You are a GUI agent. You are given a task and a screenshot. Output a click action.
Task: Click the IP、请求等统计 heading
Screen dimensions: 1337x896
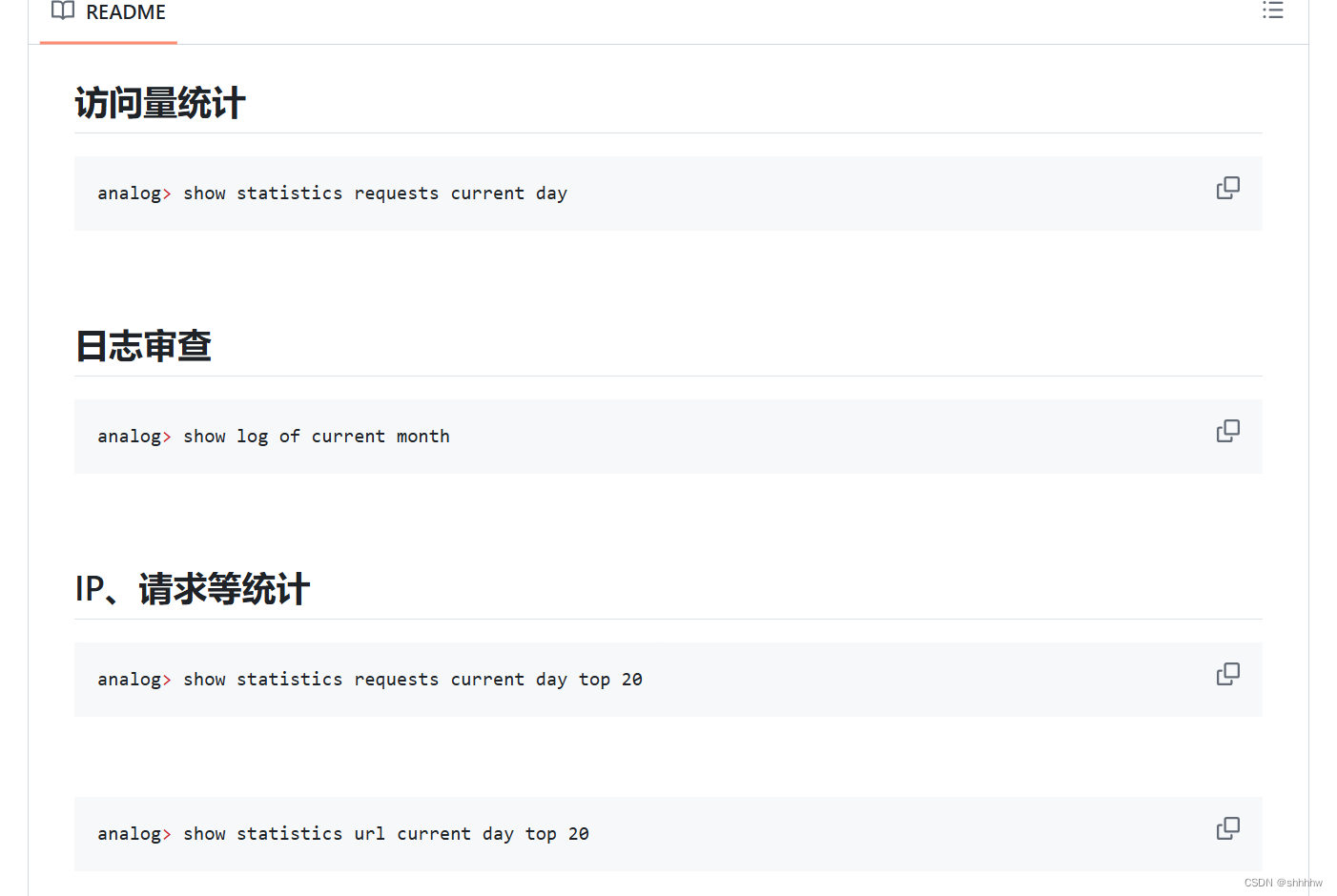(x=192, y=589)
